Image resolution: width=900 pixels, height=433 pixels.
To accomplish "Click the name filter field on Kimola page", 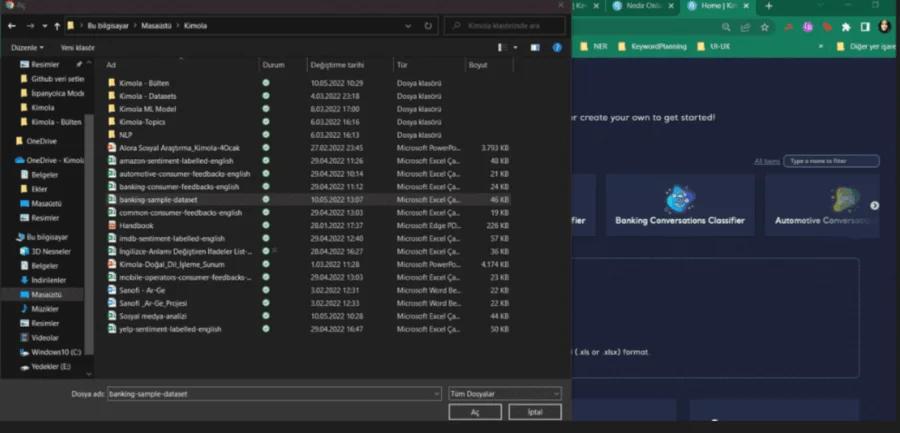I will tap(831, 161).
